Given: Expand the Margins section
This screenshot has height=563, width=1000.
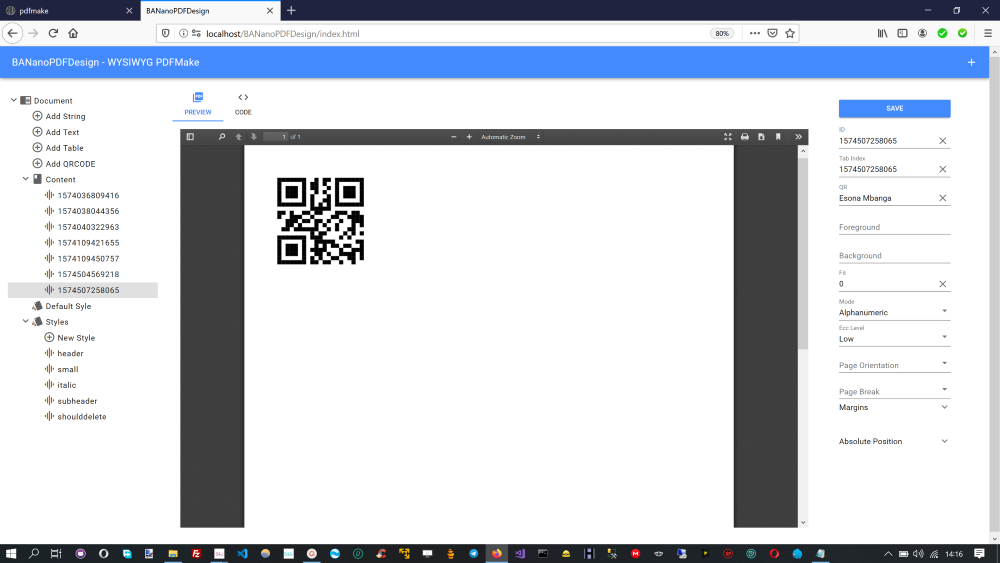Looking at the screenshot, I should click(x=894, y=407).
